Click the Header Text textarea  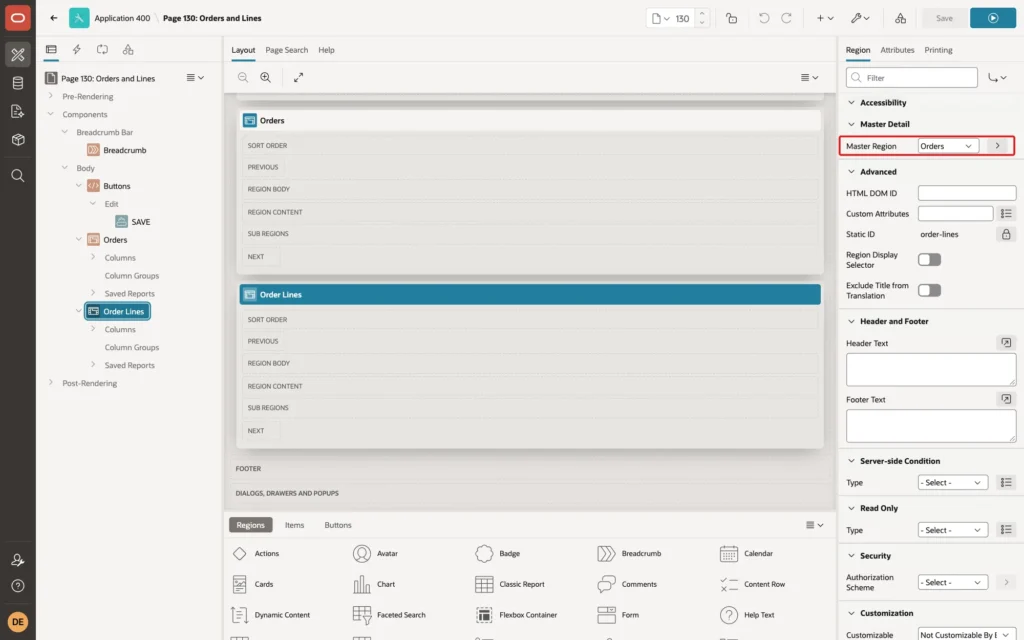(931, 370)
